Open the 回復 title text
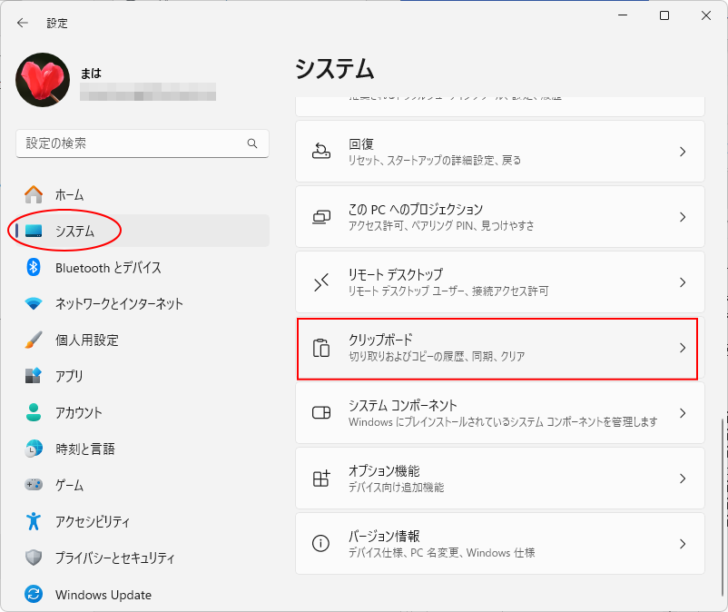728x612 pixels. coord(361,144)
